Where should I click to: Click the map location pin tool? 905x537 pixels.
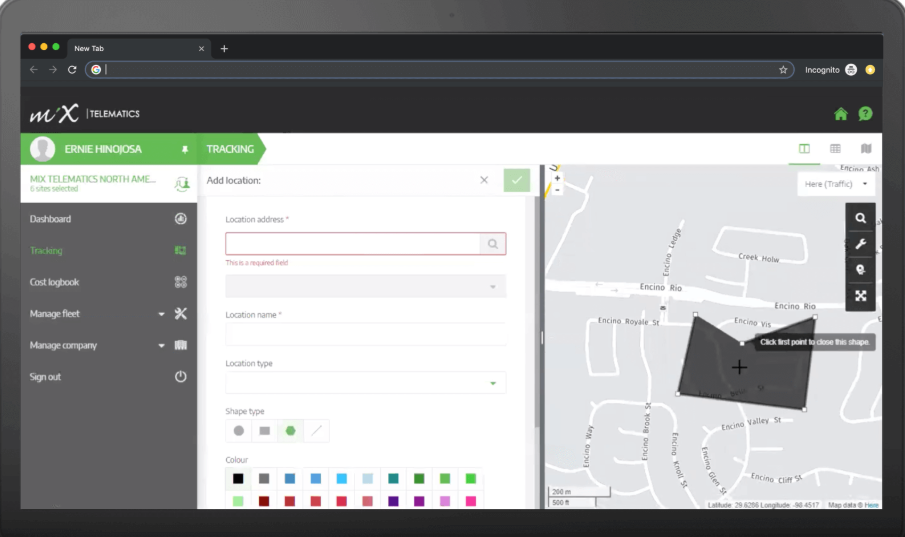point(861,270)
